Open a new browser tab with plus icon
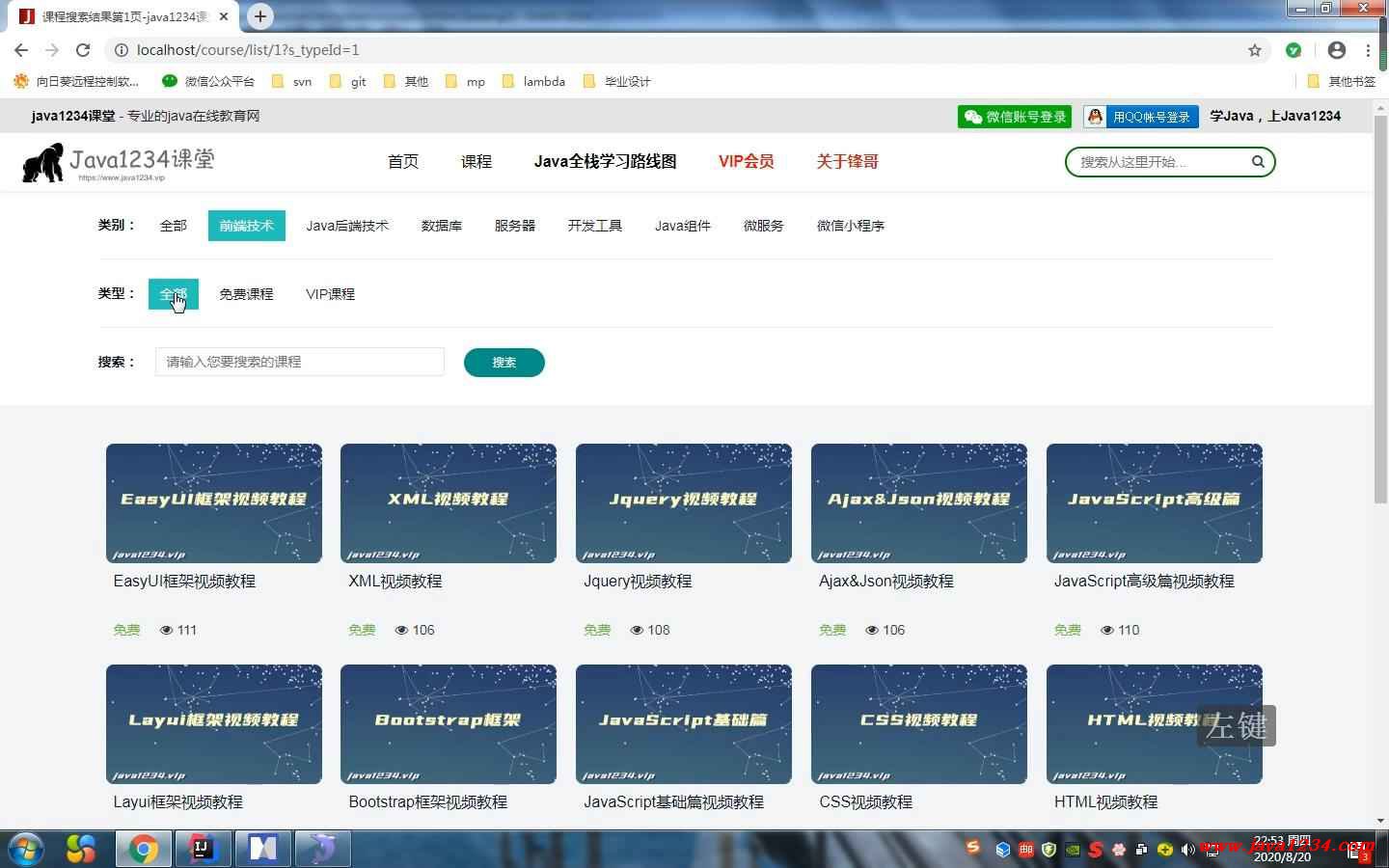This screenshot has width=1389, height=868. (x=260, y=16)
